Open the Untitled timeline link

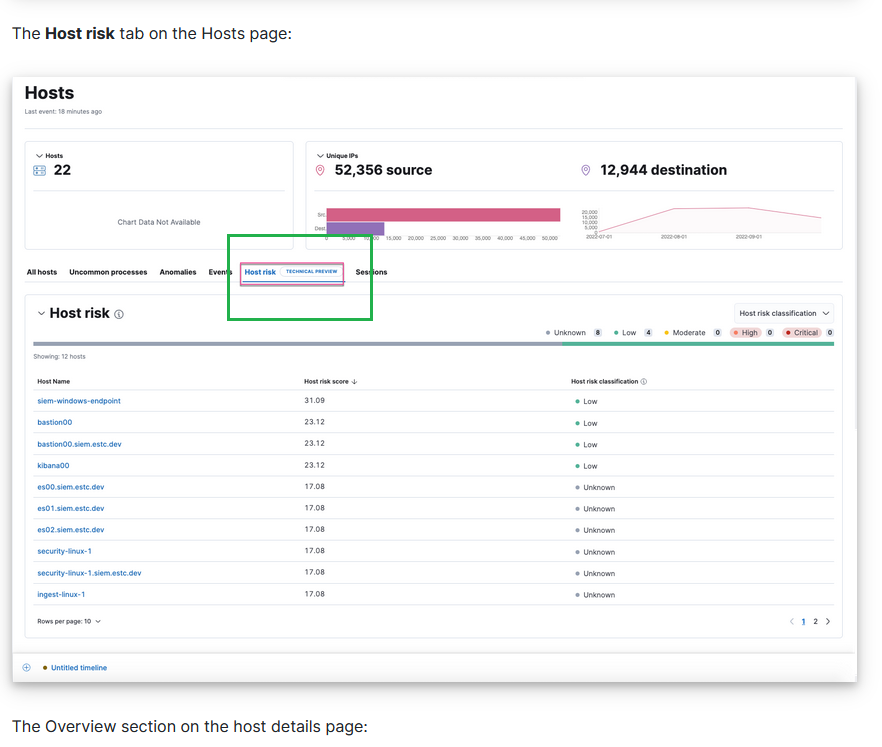(79, 668)
